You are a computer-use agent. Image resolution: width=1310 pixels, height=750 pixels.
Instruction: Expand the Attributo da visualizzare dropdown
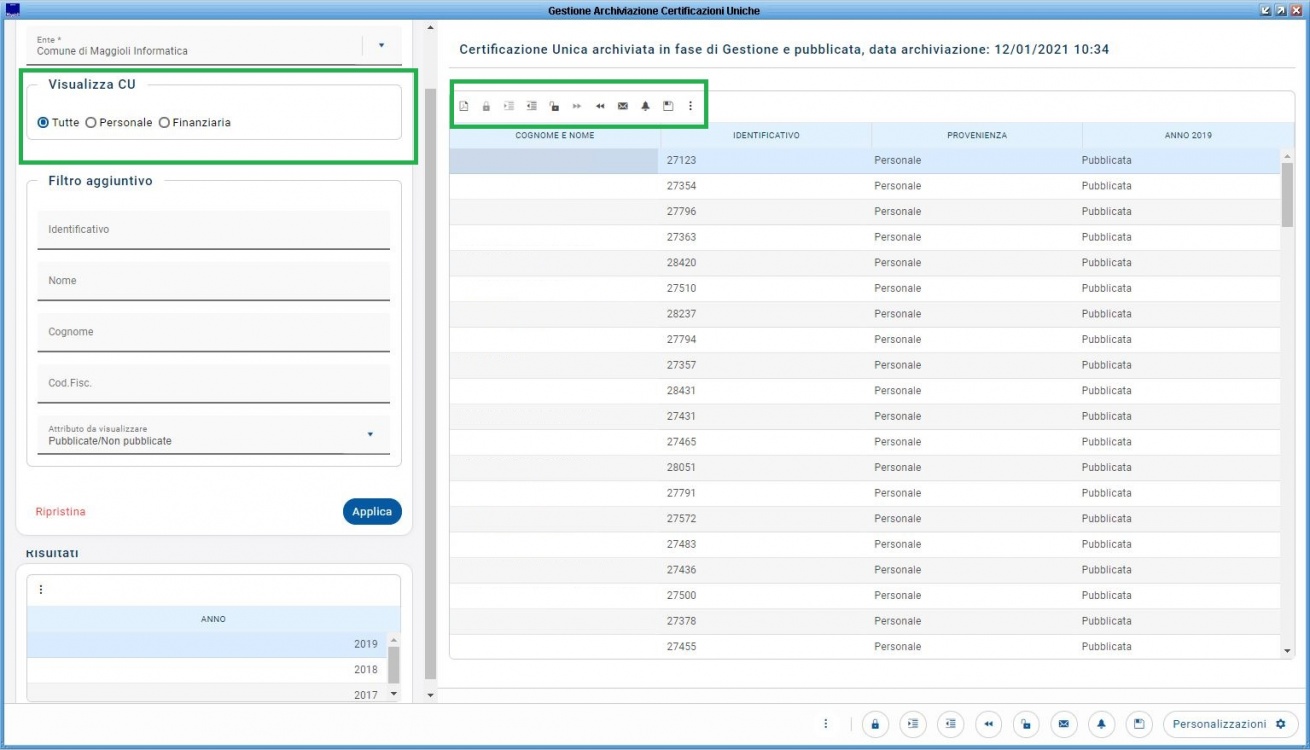coord(370,434)
